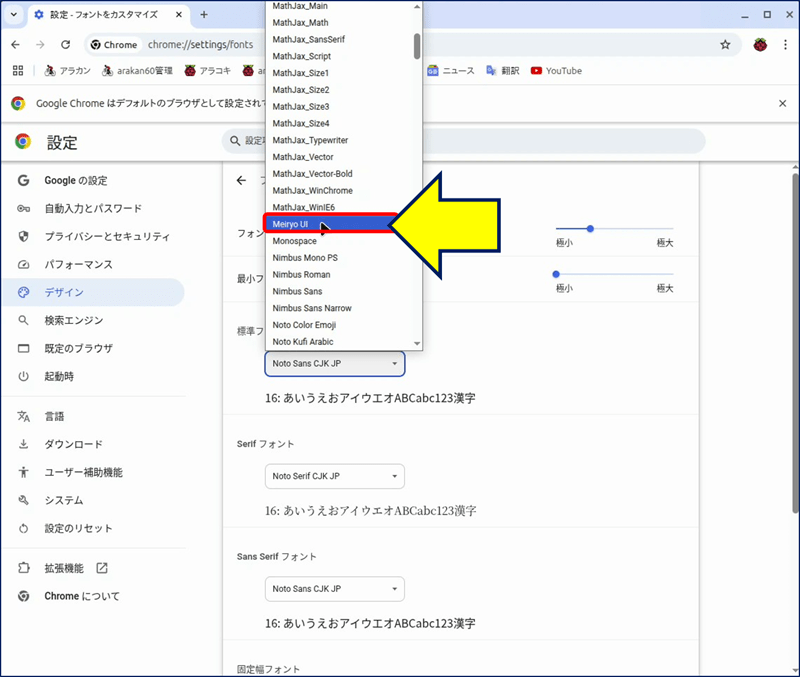Open the tab search dropdown arrow
This screenshot has height=677, width=800.
pos(14,15)
